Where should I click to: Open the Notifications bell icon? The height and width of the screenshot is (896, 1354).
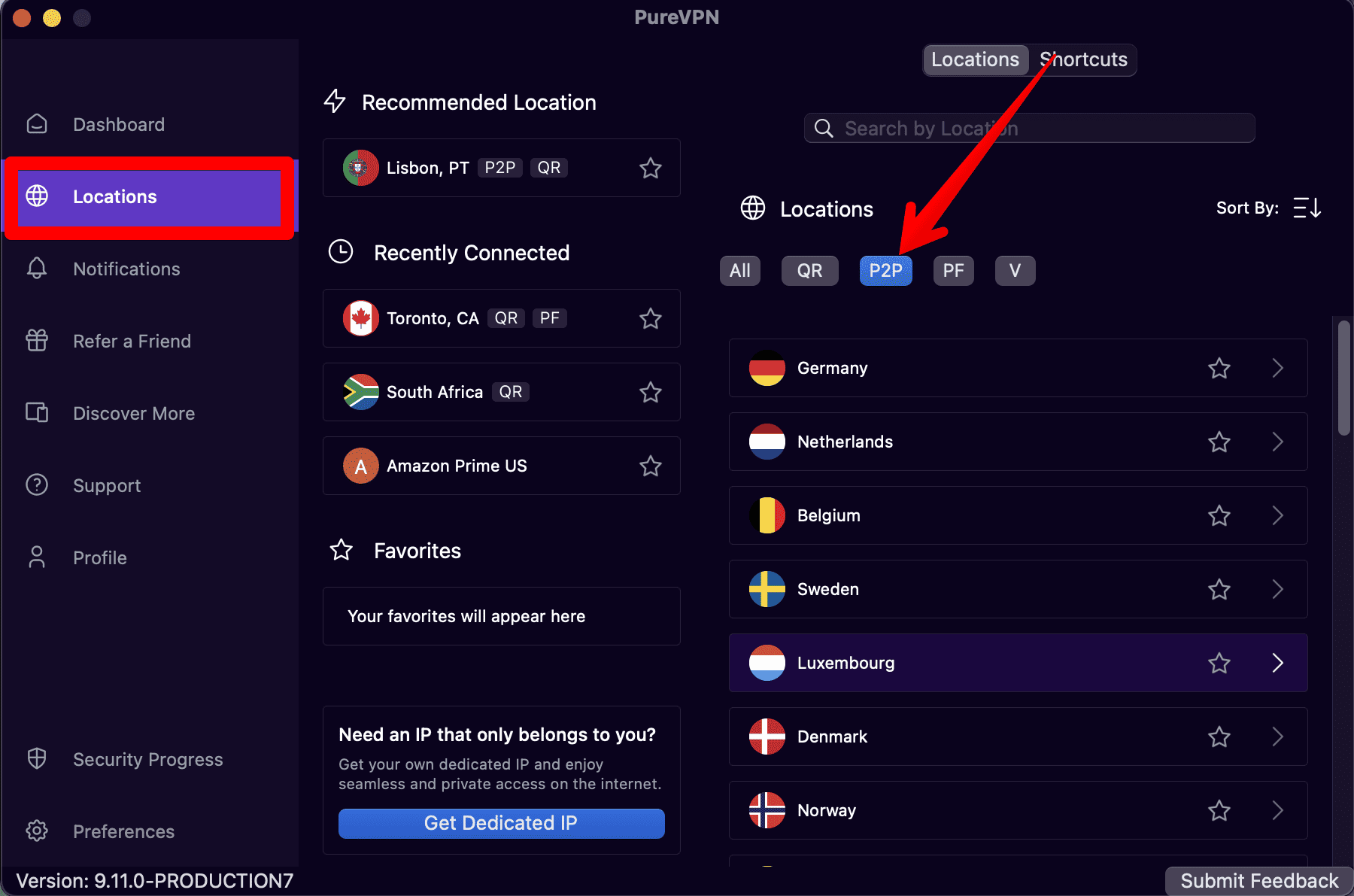click(35, 269)
